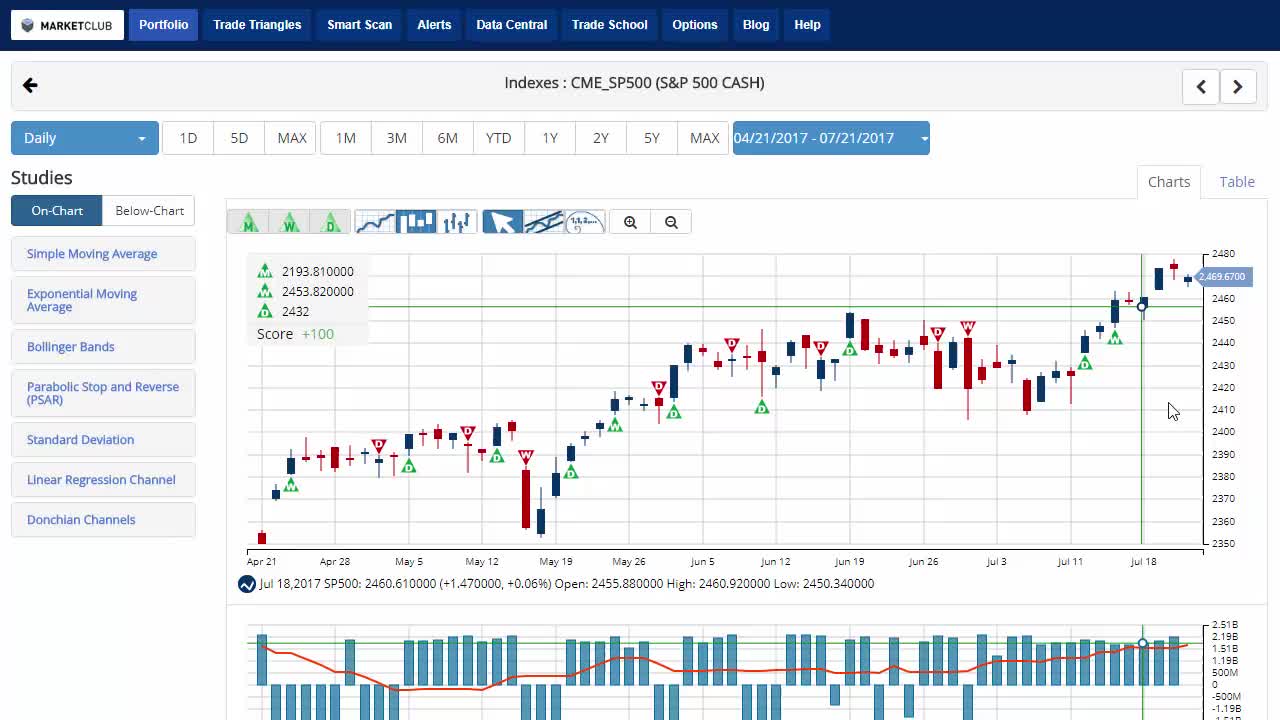Screen dimensions: 1280x720
Task: Set chart range to 1M
Action: [346, 138]
